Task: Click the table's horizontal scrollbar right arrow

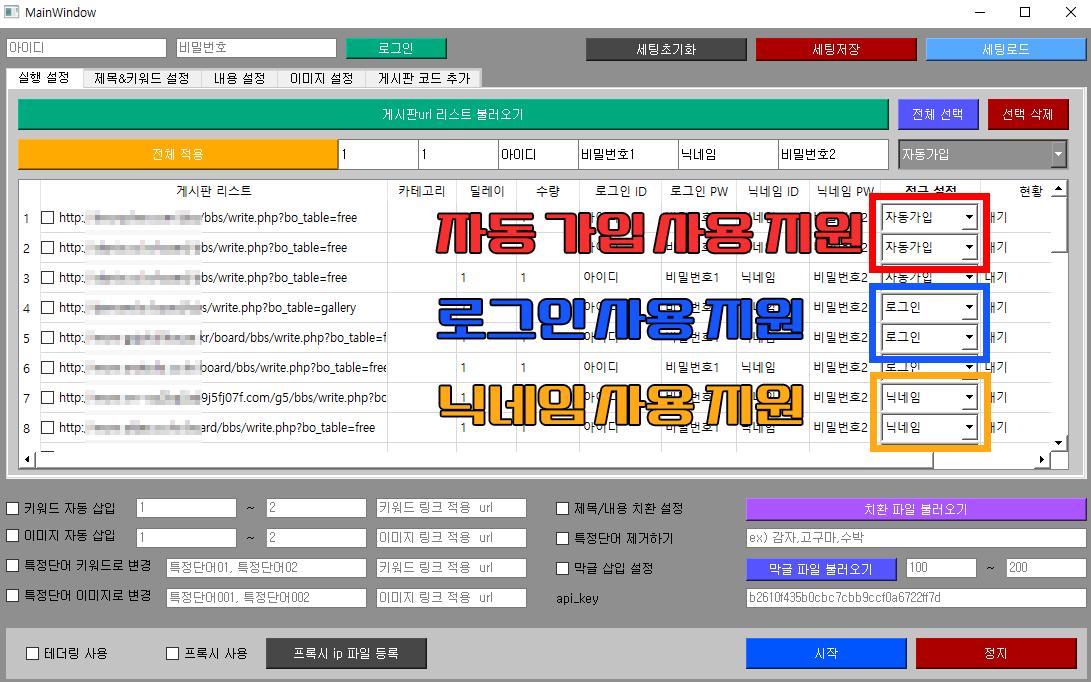Action: (1041, 460)
